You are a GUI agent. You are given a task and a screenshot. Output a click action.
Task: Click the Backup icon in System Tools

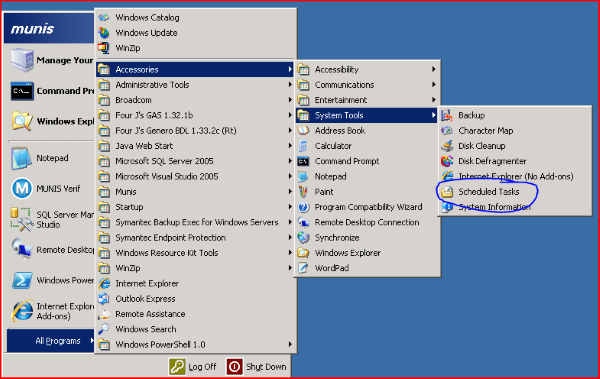447,115
